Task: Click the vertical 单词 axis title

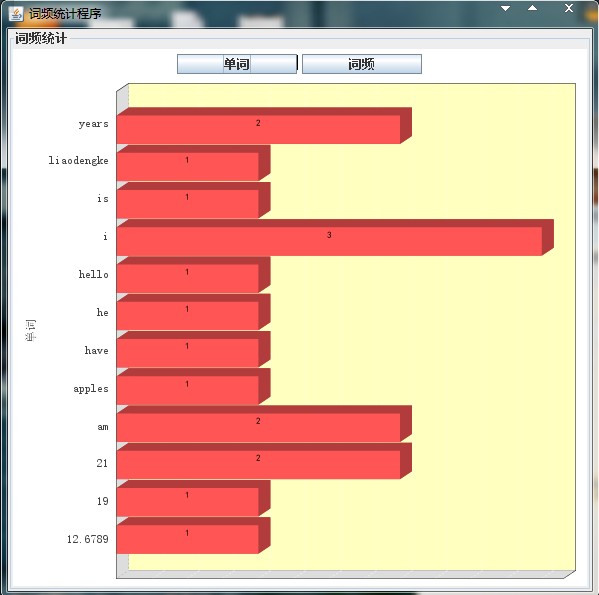Action: pos(31,331)
